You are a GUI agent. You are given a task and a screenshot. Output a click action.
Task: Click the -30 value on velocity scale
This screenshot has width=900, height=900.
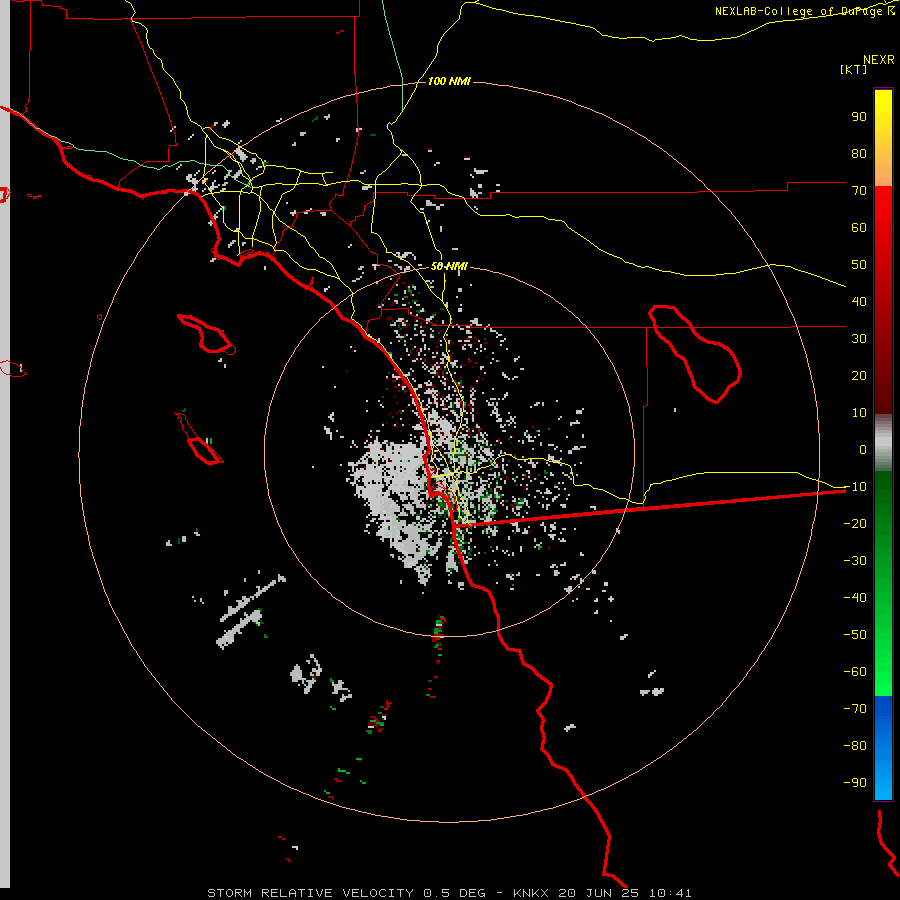855,561
